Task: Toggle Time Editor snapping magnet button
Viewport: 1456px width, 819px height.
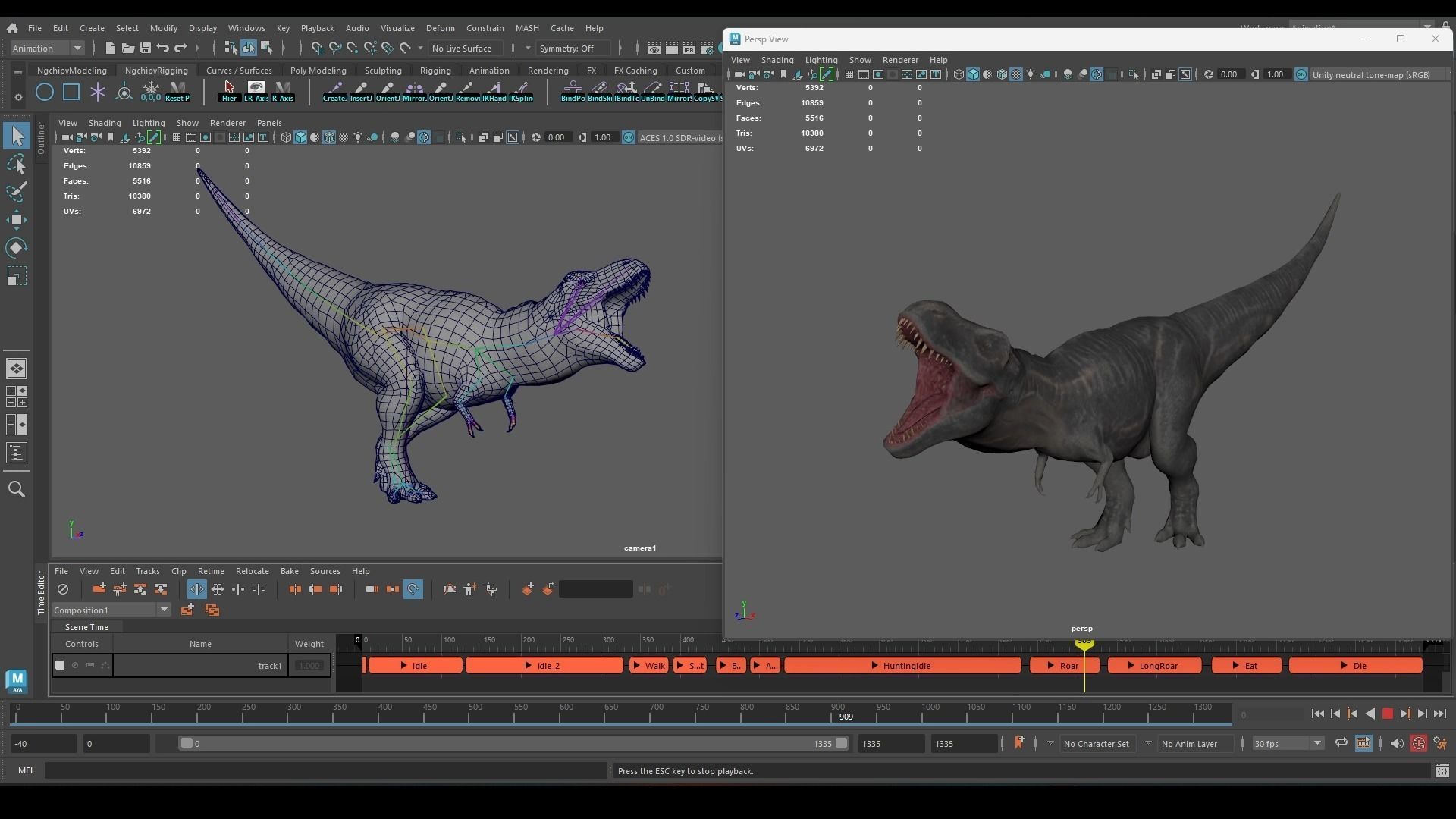Action: coord(413,589)
